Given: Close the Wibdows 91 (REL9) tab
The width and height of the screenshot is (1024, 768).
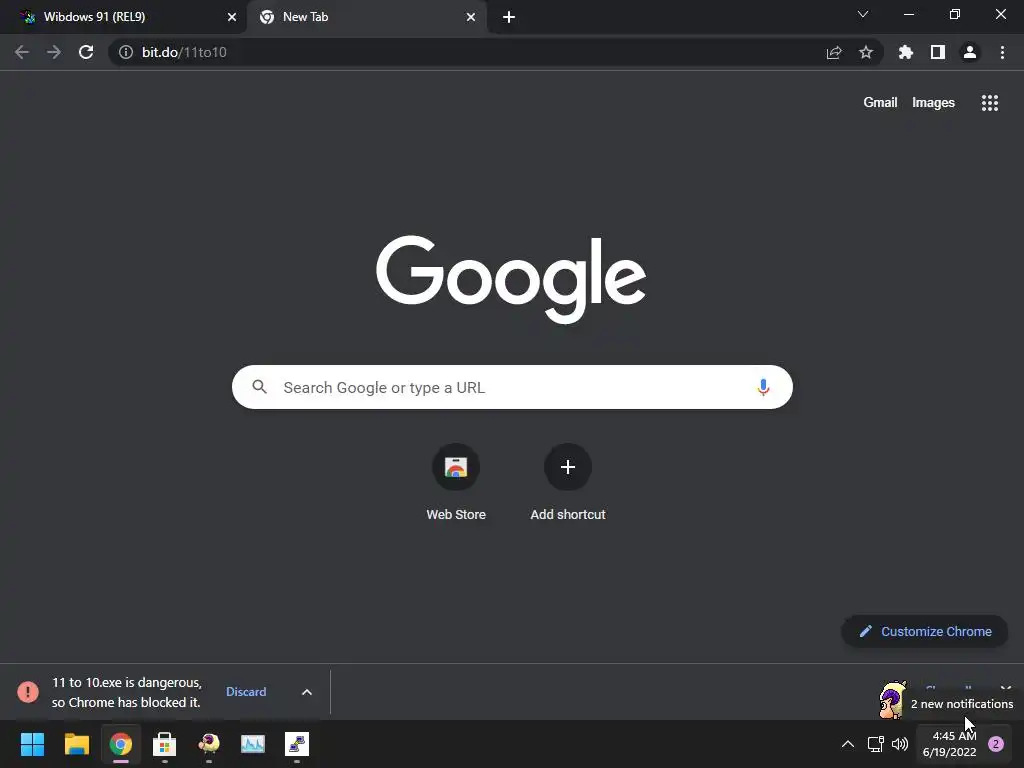Looking at the screenshot, I should click(x=232, y=17).
